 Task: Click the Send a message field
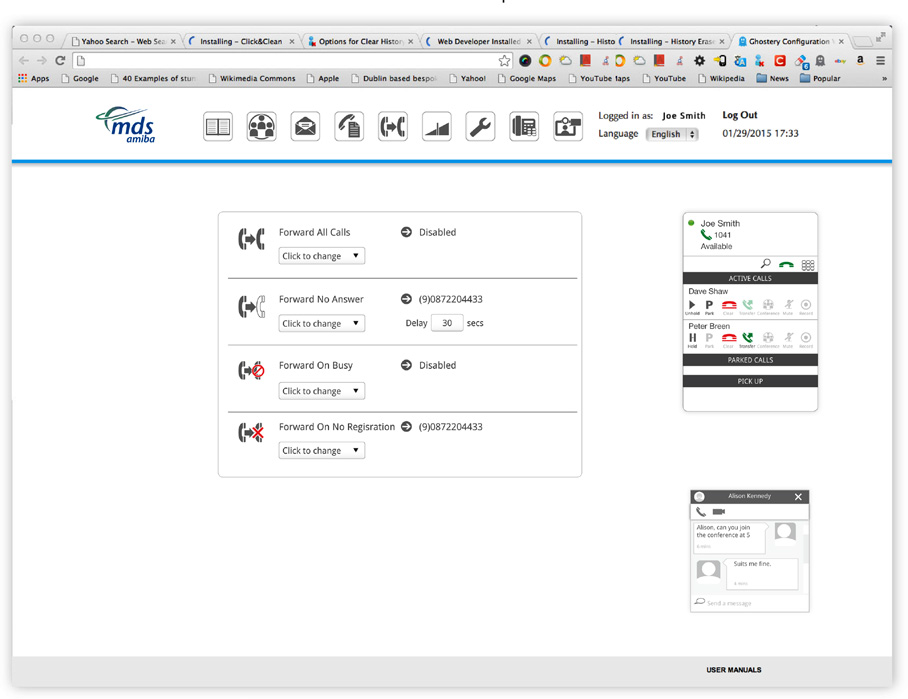pyautogui.click(x=750, y=603)
